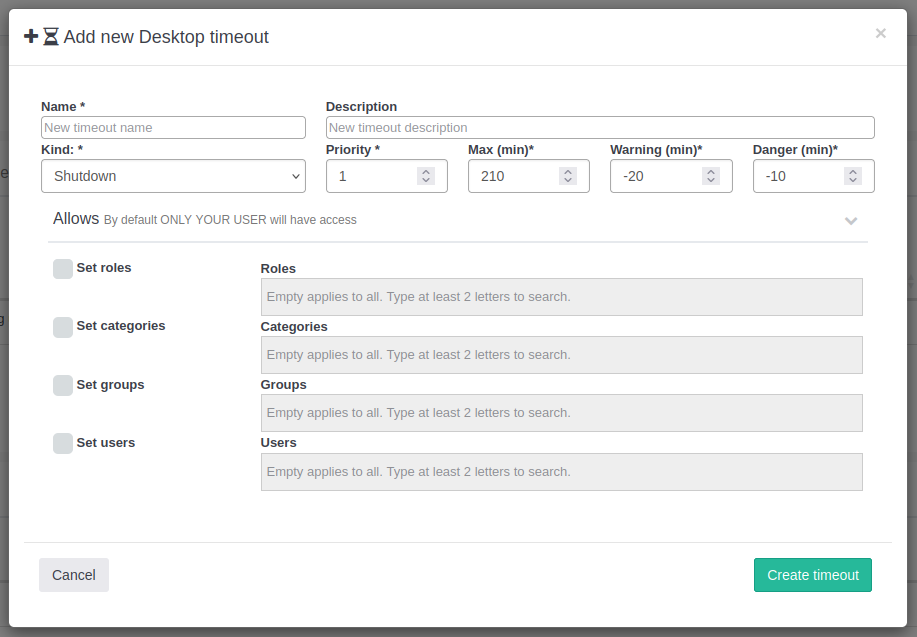
Task: Collapse the Allows section chevron
Action: (850, 220)
